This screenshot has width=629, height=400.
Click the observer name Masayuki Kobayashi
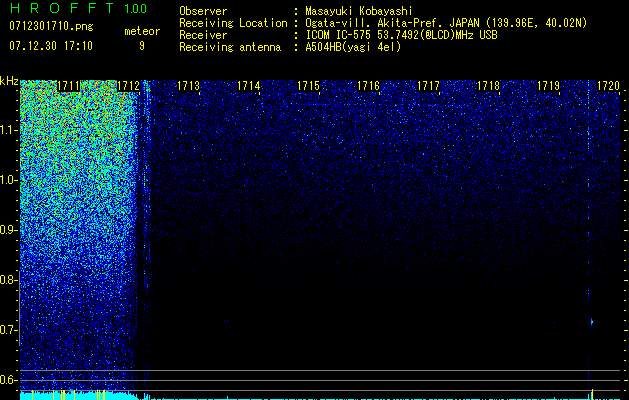pyautogui.click(x=358, y=12)
